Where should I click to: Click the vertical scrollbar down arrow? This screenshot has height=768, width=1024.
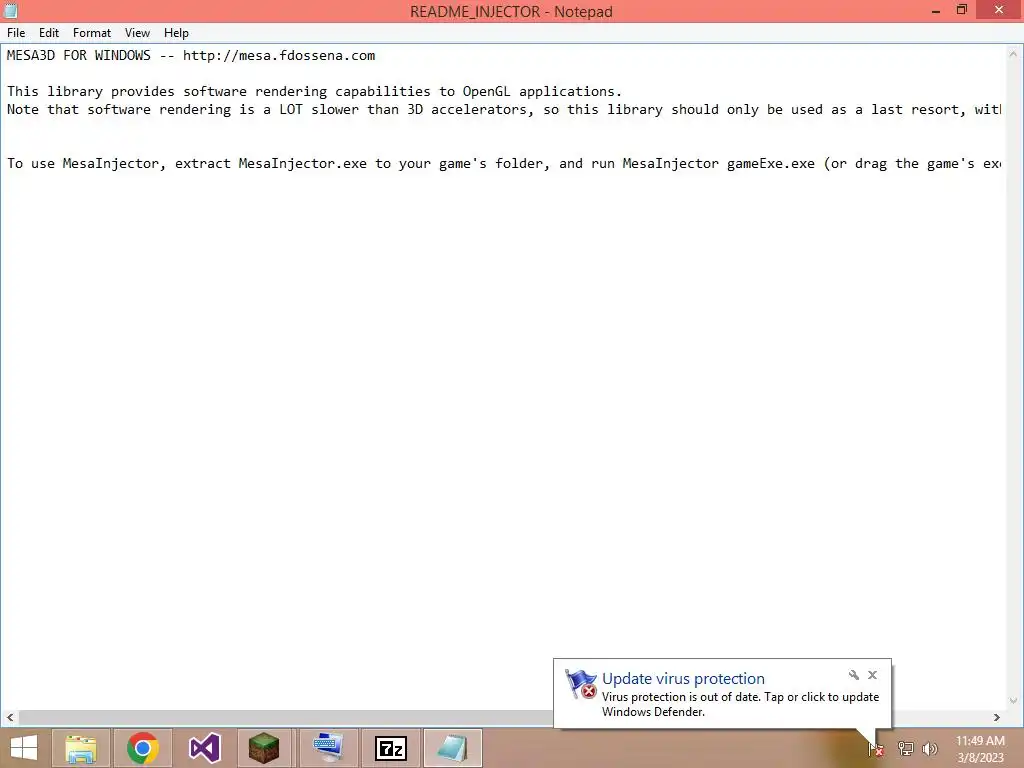[x=1013, y=701]
